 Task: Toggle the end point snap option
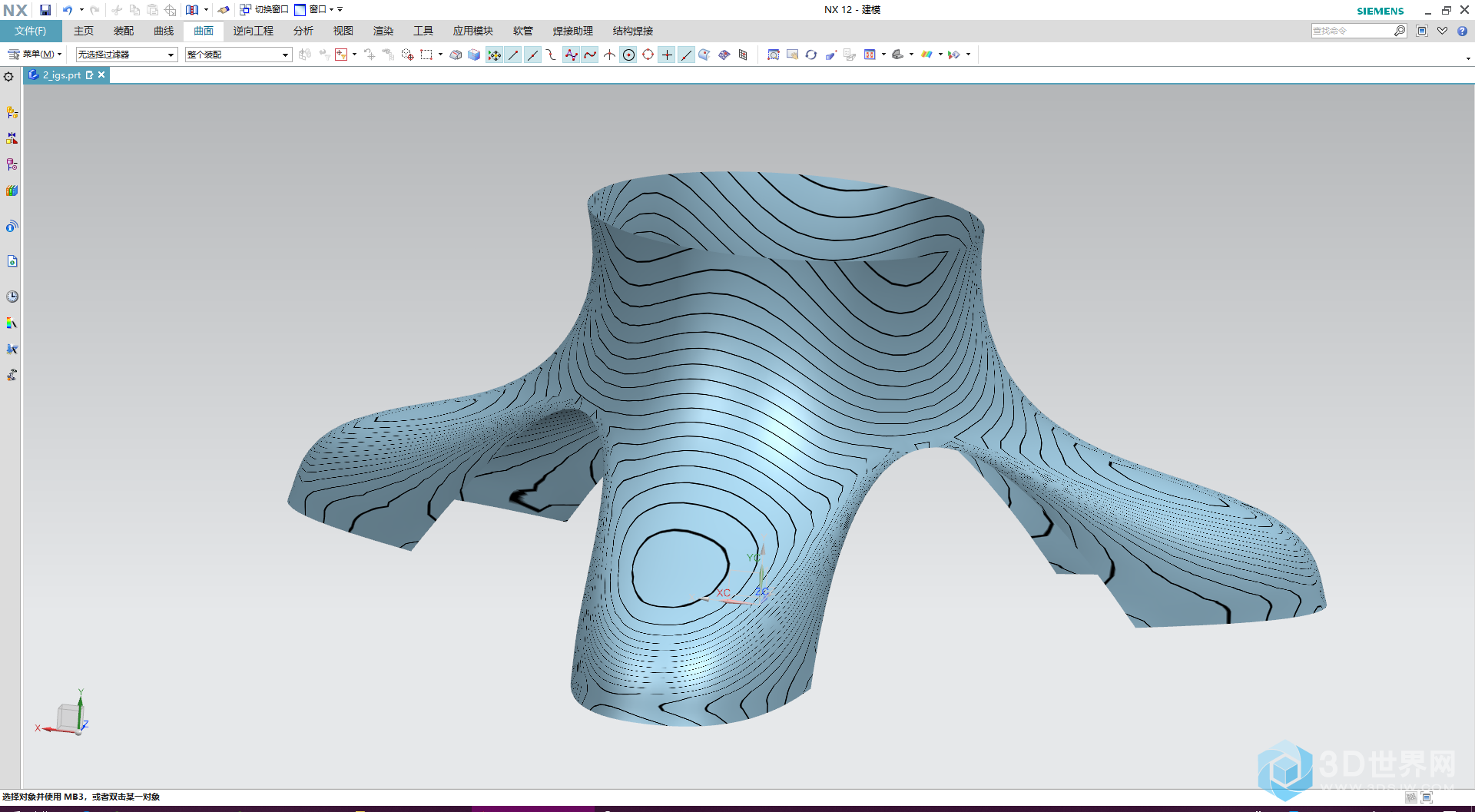(514, 55)
